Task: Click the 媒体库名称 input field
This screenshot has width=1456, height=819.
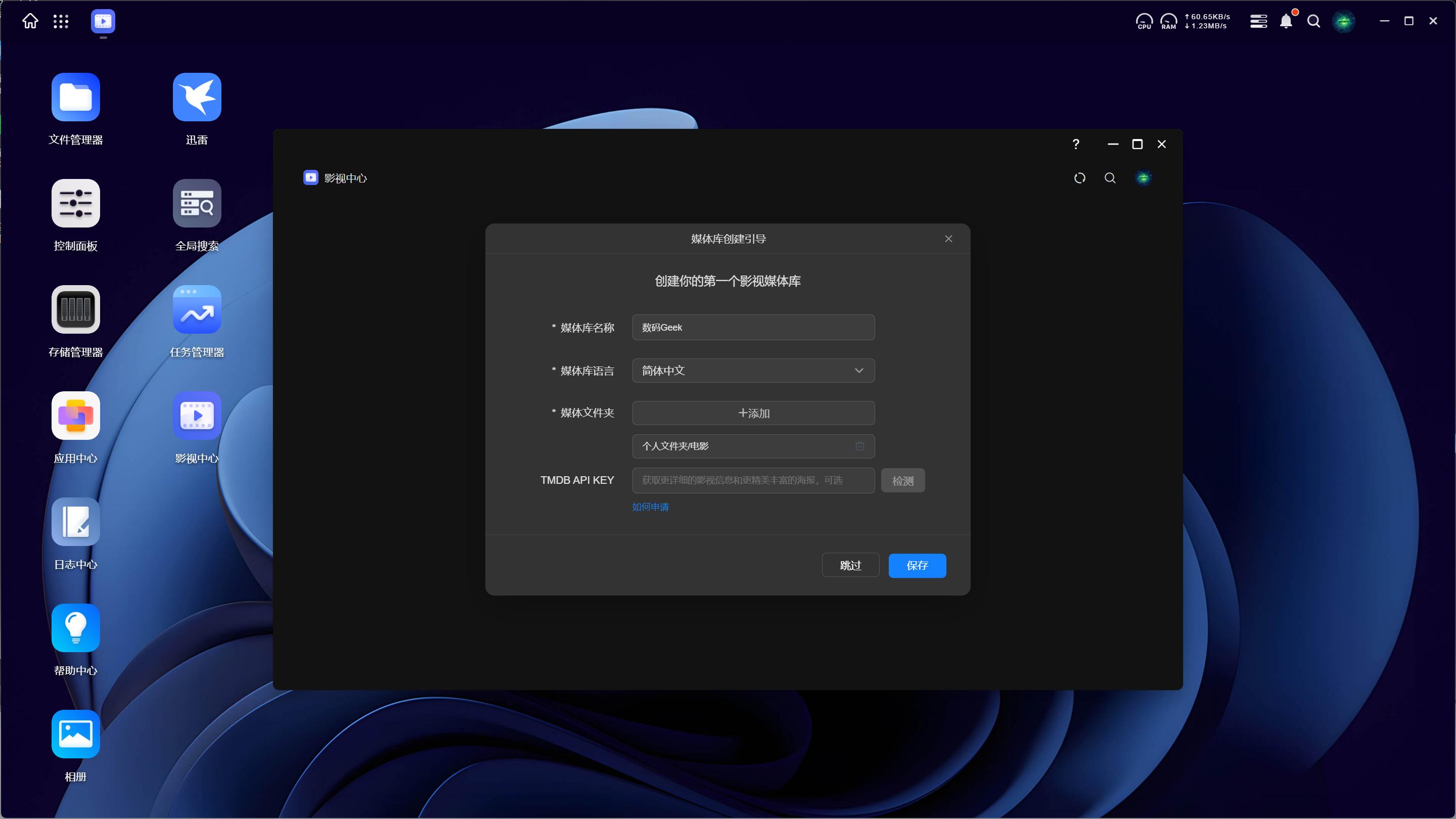Action: pyautogui.click(x=753, y=327)
